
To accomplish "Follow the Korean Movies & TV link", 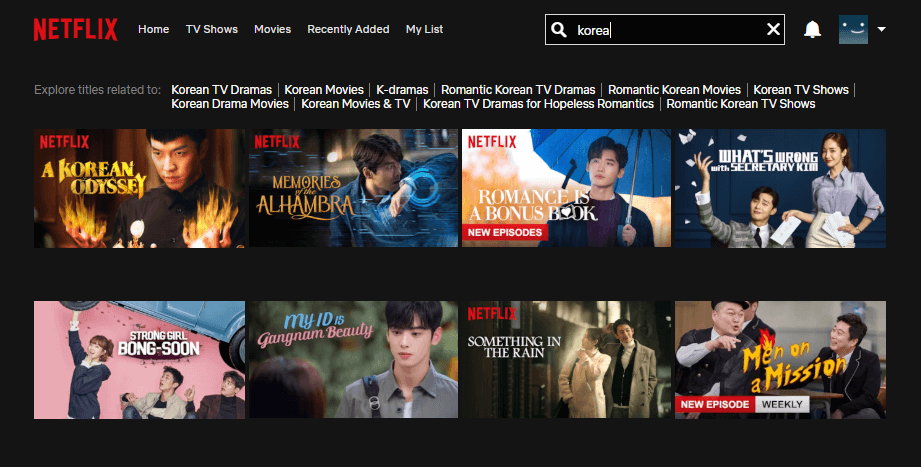I will click(x=355, y=104).
